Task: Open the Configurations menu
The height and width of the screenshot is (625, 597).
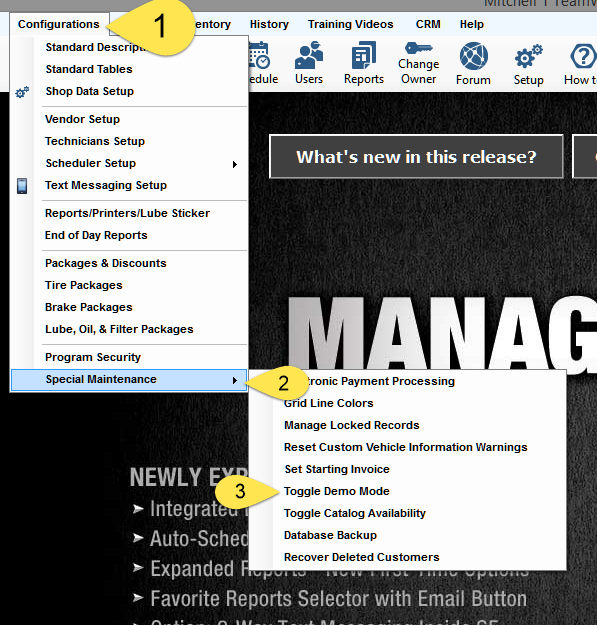Action: pyautogui.click(x=59, y=24)
